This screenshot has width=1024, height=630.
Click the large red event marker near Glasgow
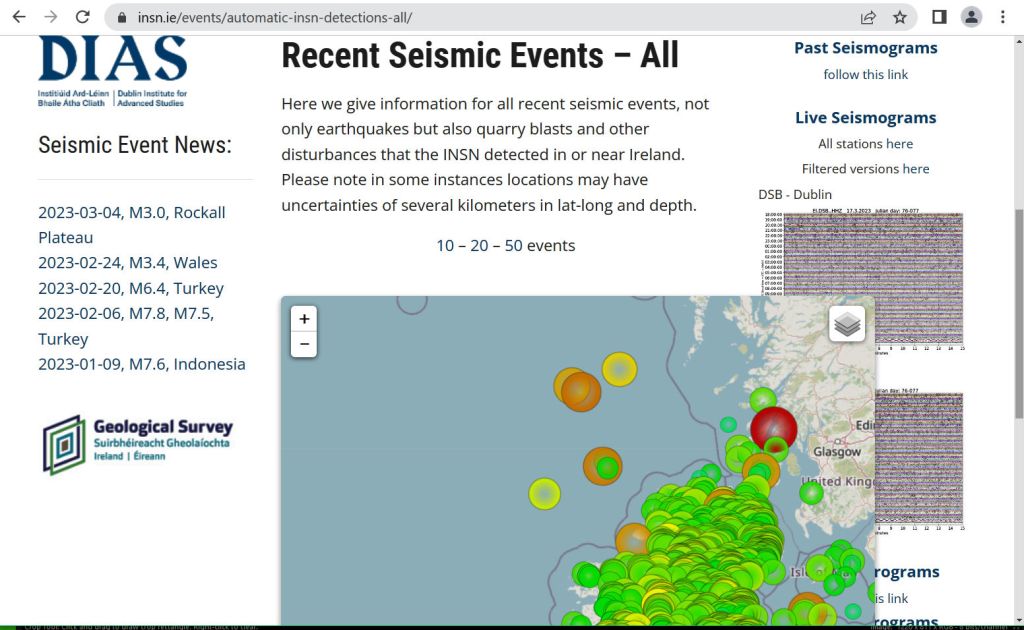coord(773,427)
